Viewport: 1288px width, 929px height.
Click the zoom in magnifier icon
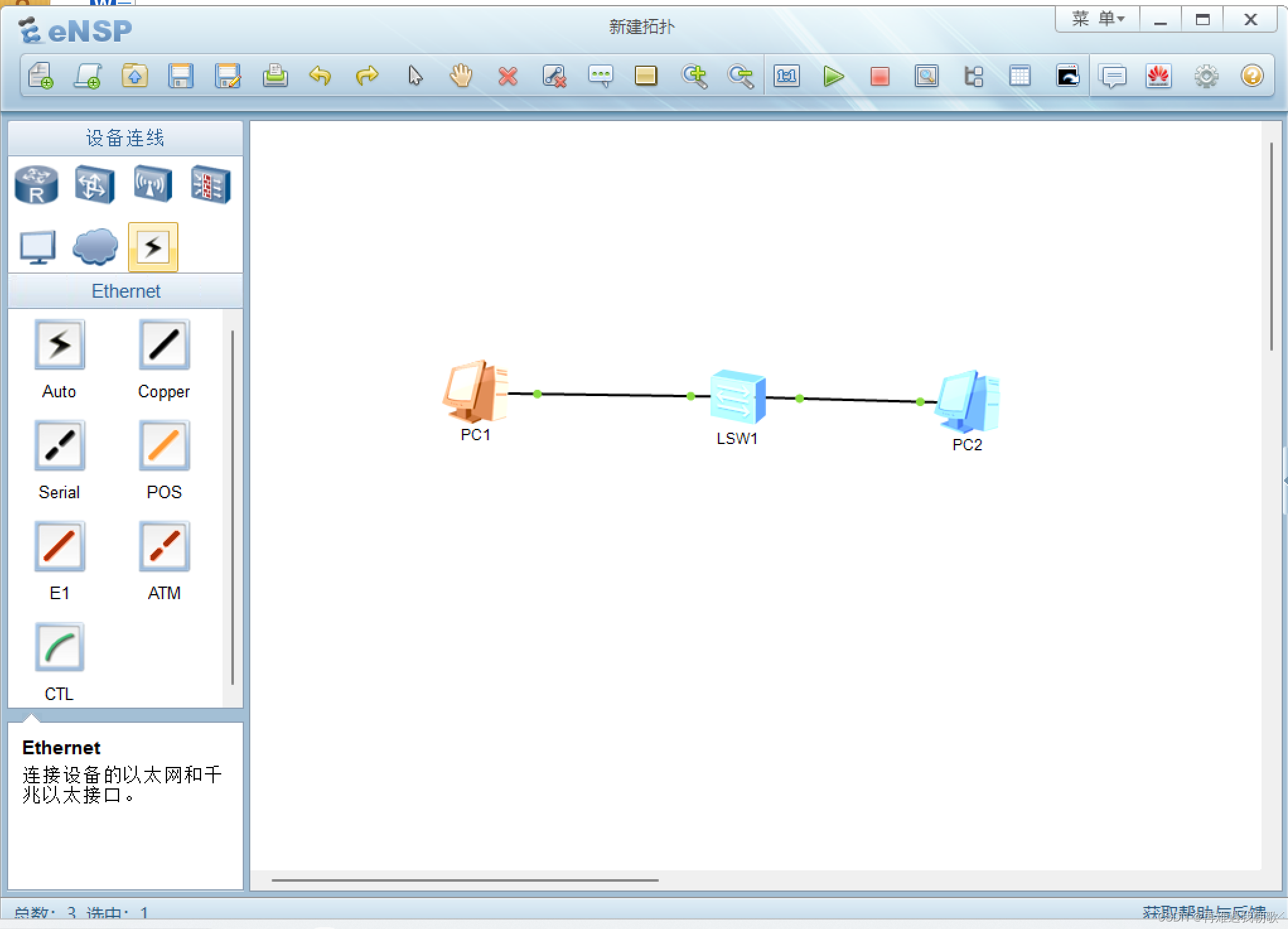click(694, 76)
